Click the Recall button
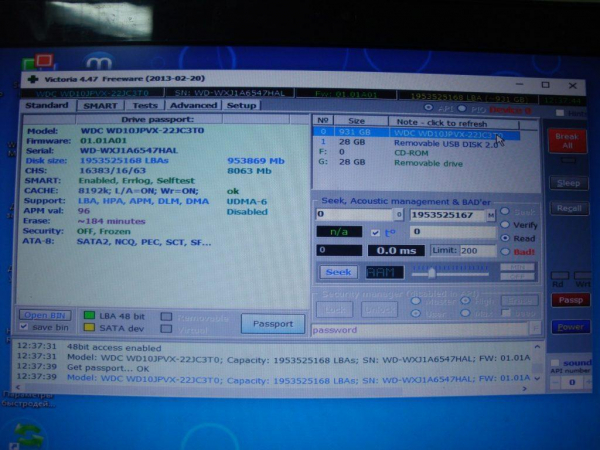The width and height of the screenshot is (600, 450). pos(569,209)
